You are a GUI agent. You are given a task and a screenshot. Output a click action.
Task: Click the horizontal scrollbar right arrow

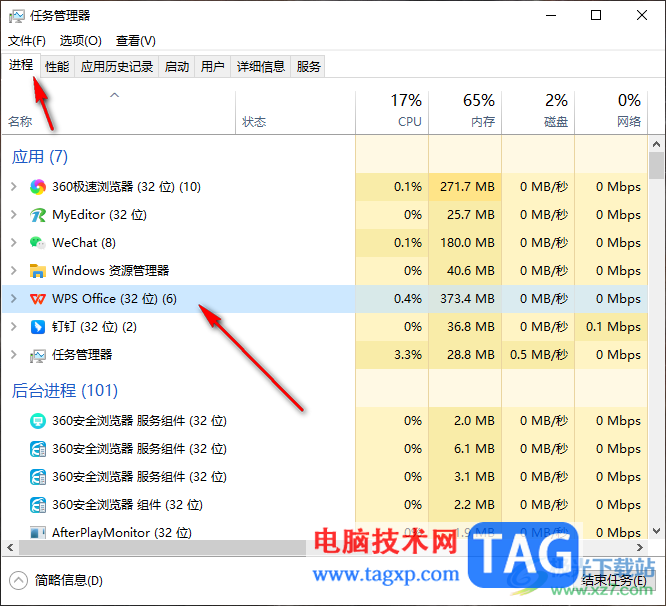tap(640, 548)
